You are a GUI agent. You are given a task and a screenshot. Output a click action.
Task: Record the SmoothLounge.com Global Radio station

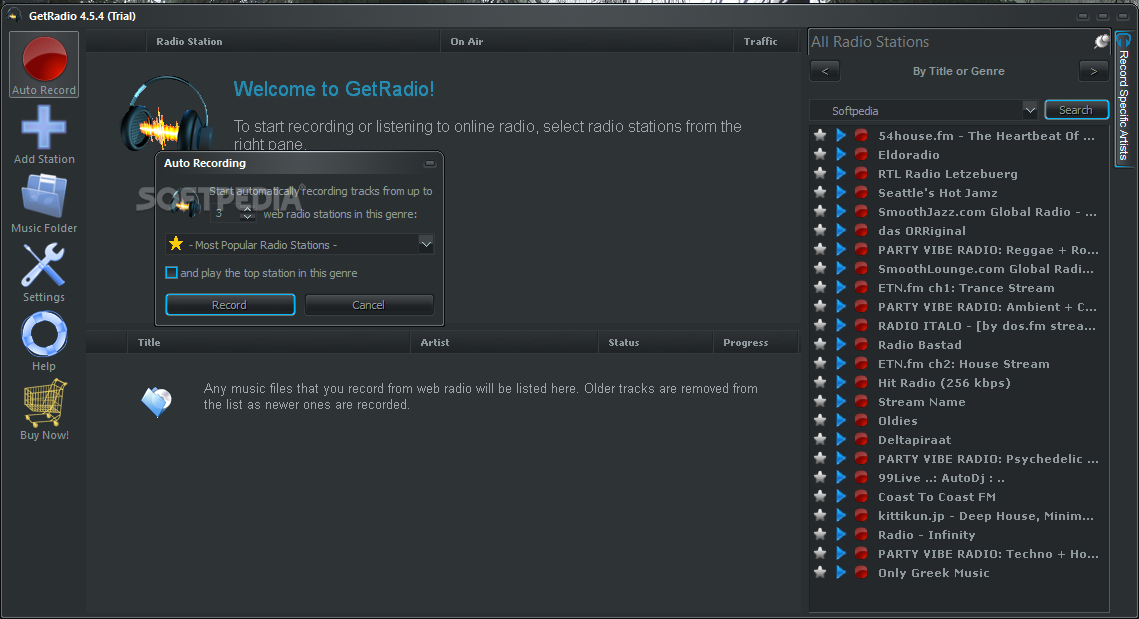pyautogui.click(x=861, y=268)
